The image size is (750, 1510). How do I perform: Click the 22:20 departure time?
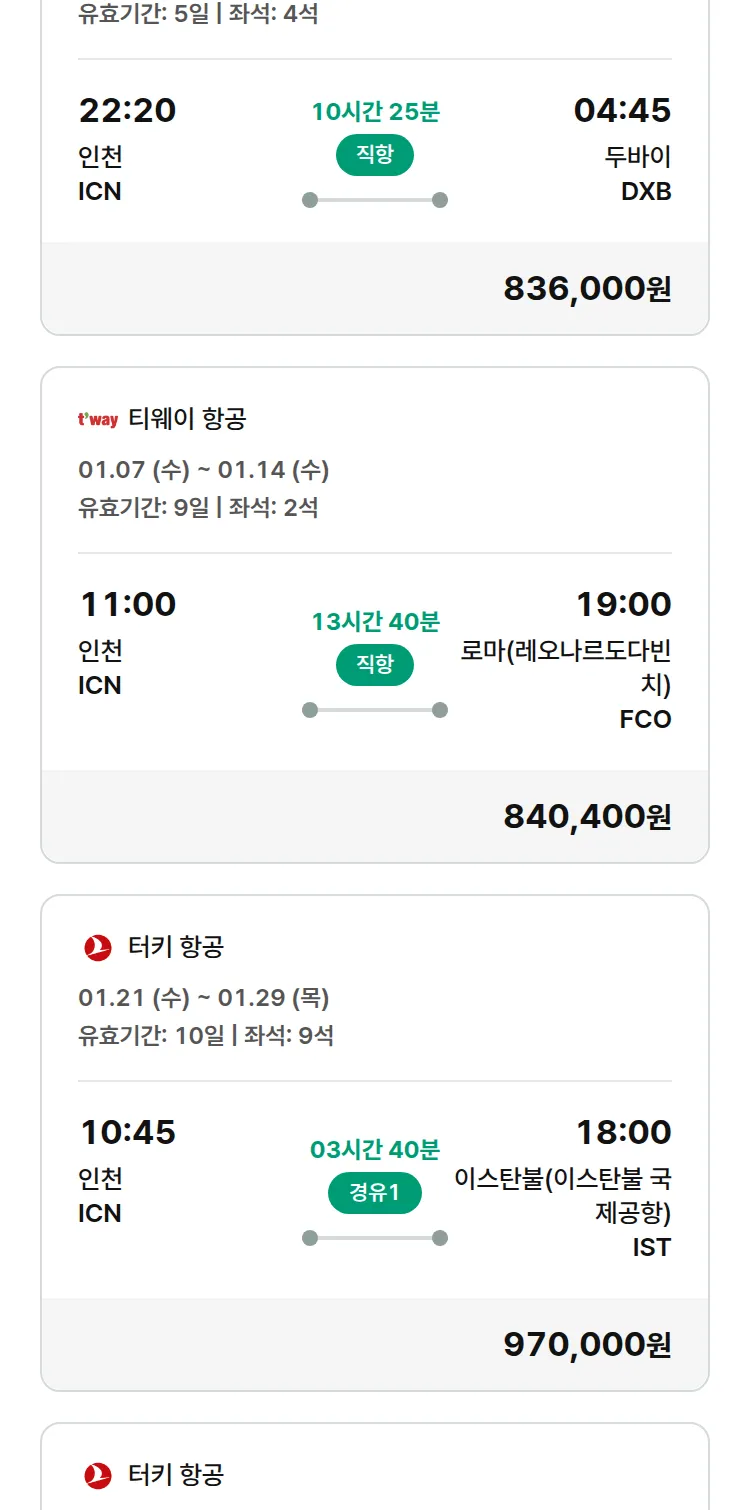coord(128,110)
